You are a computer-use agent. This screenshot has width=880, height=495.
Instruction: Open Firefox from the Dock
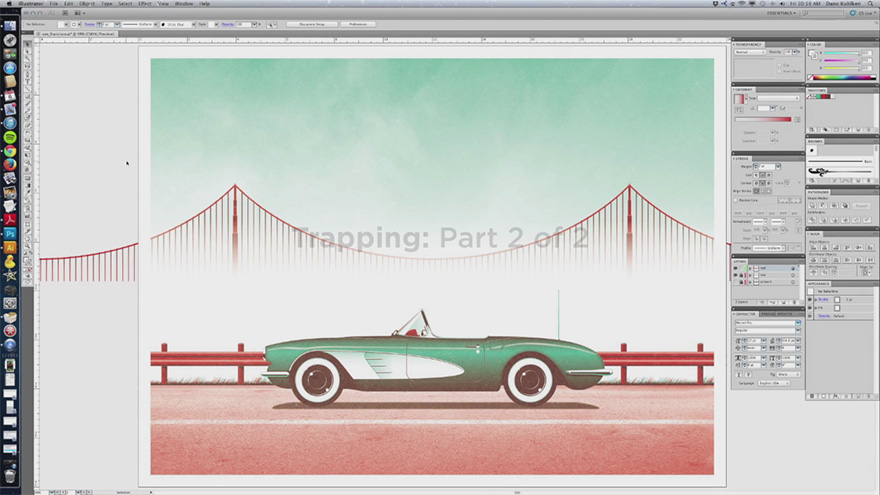pos(10,164)
